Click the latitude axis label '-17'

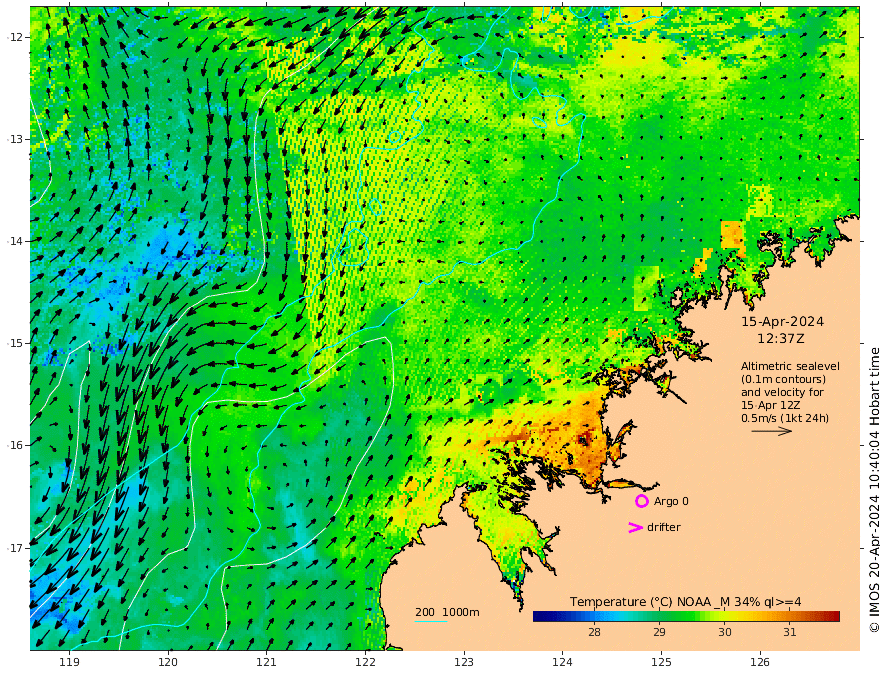[x=15, y=548]
